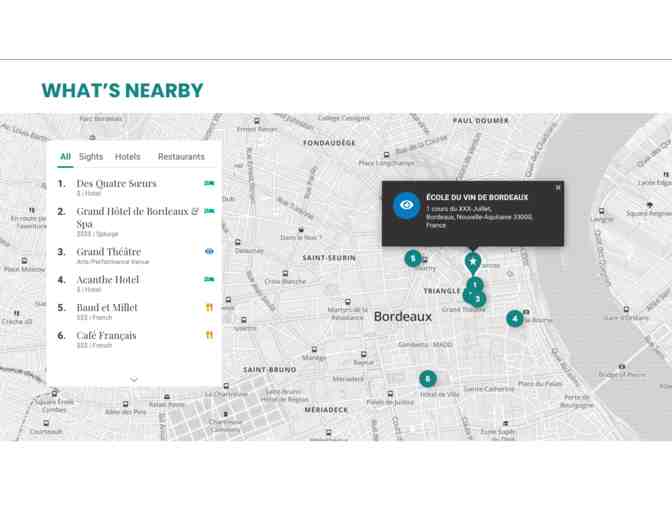Filter by the Hotels tab
The image size is (672, 510).
pyautogui.click(x=128, y=157)
